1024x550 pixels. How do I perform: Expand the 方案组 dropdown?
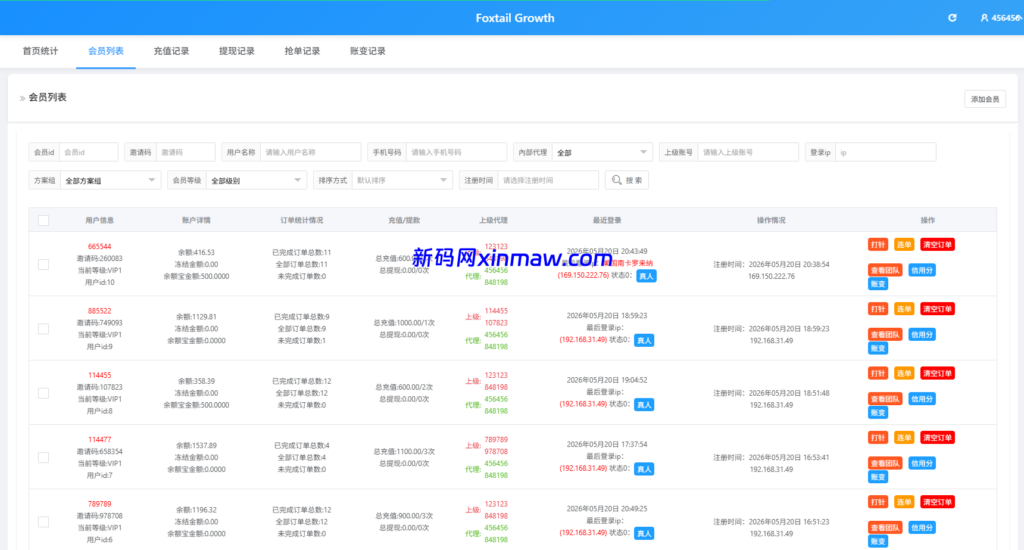coord(110,180)
